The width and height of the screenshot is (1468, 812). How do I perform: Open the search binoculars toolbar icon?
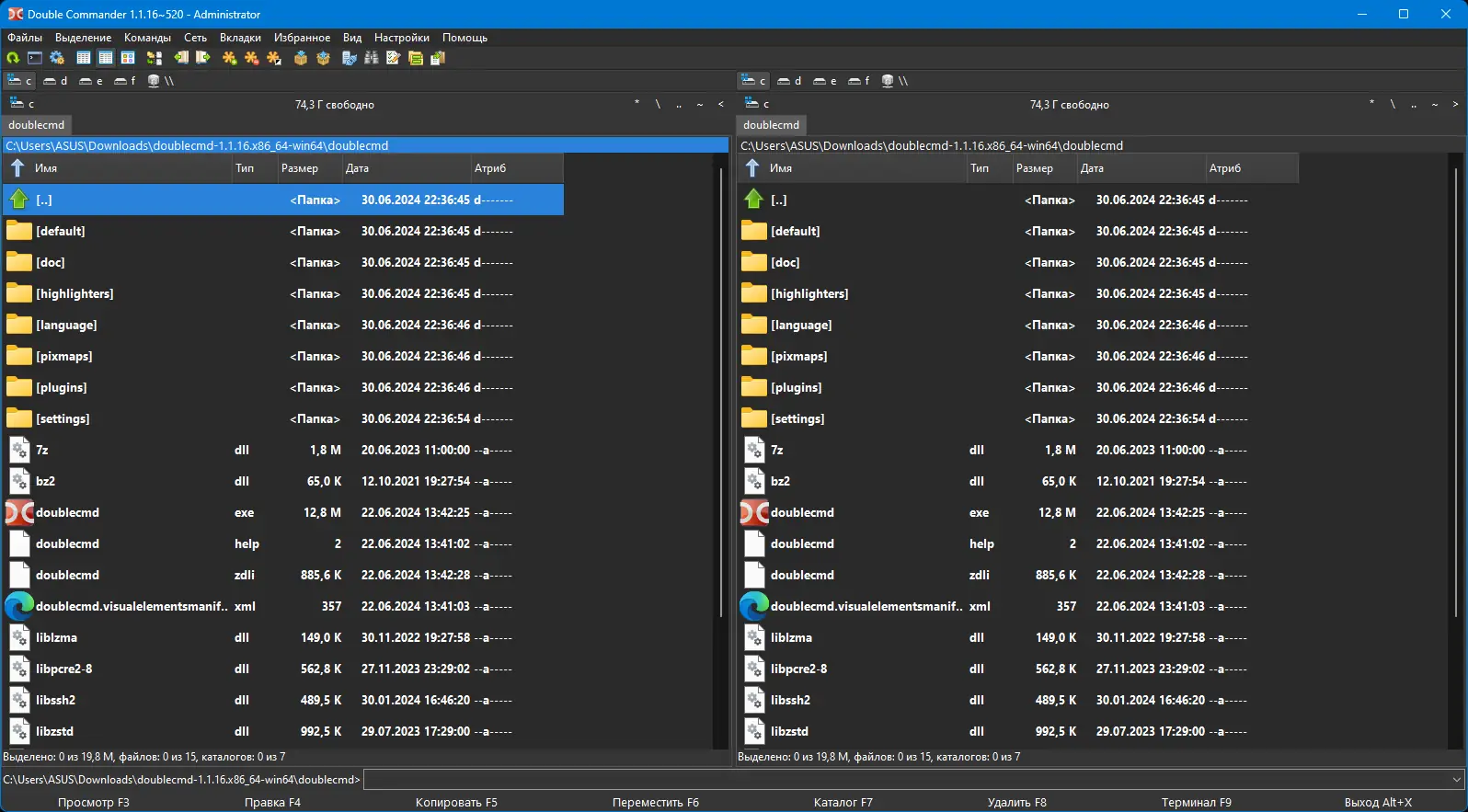pos(372,58)
